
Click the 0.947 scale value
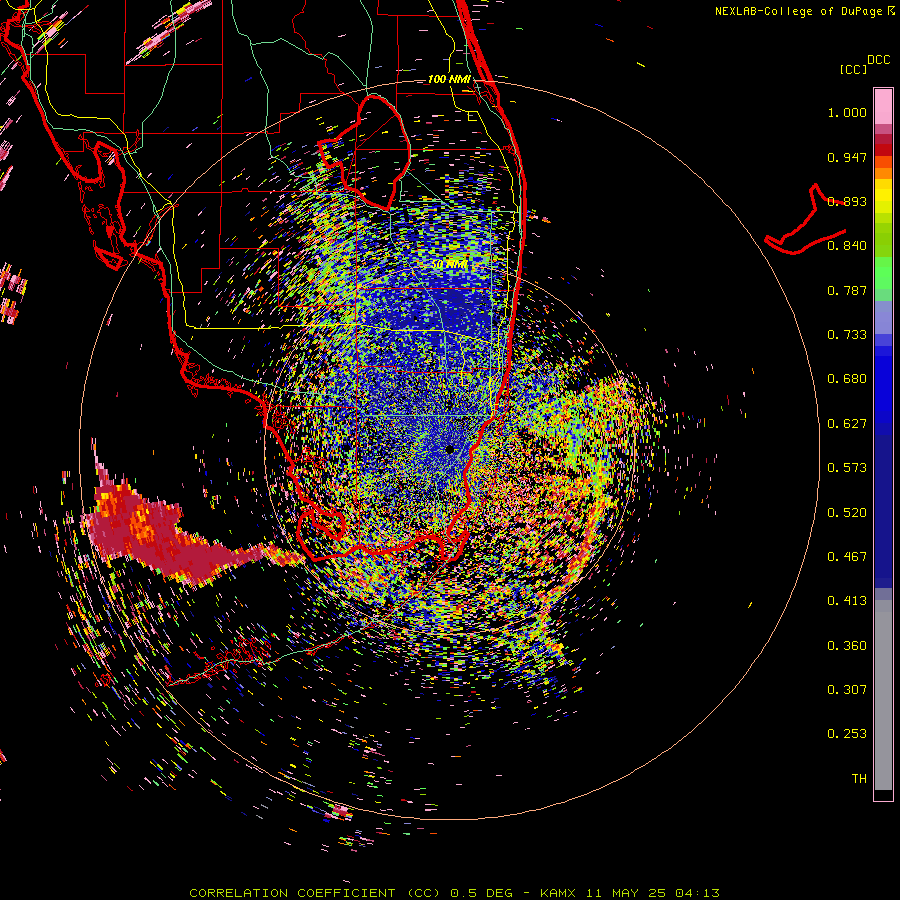click(x=847, y=157)
